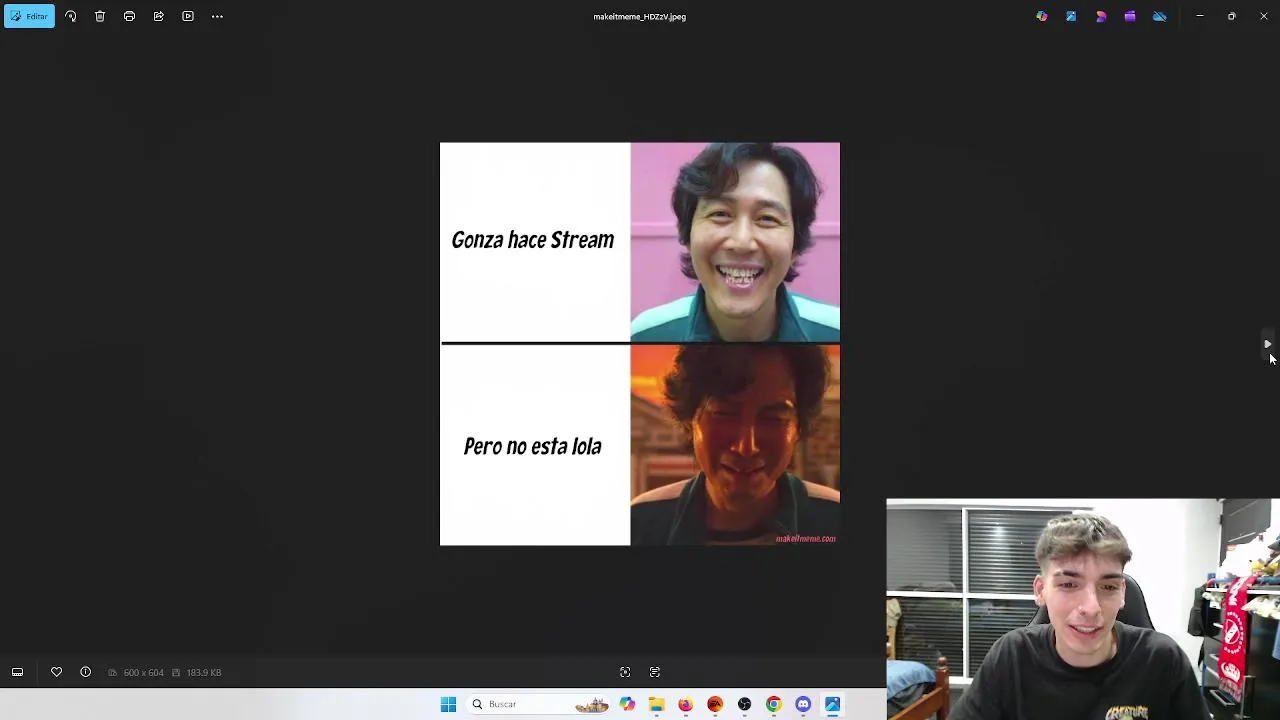
Task: Launch Firefox from the taskbar
Action: [x=685, y=704]
